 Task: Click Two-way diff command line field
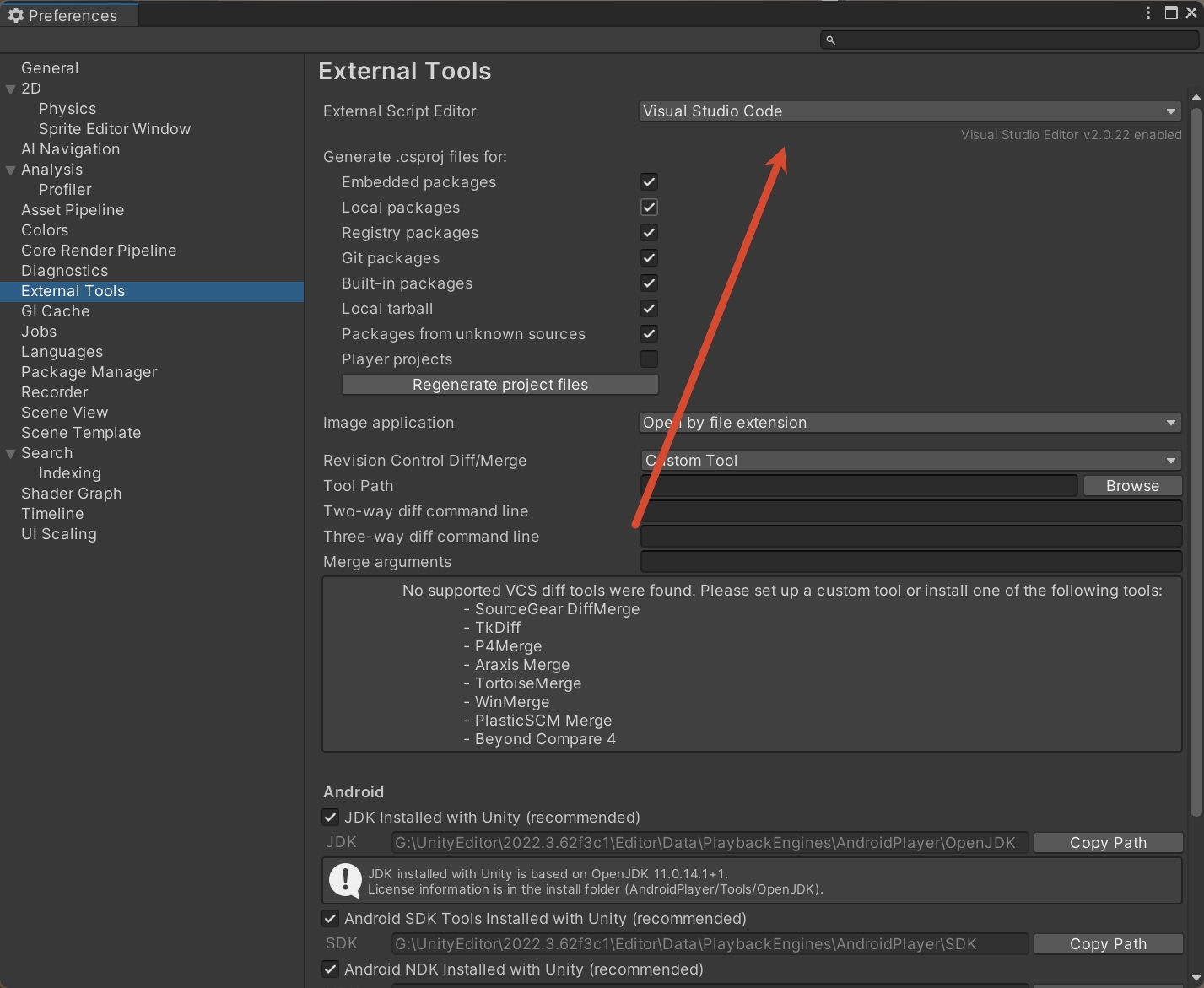(x=911, y=511)
